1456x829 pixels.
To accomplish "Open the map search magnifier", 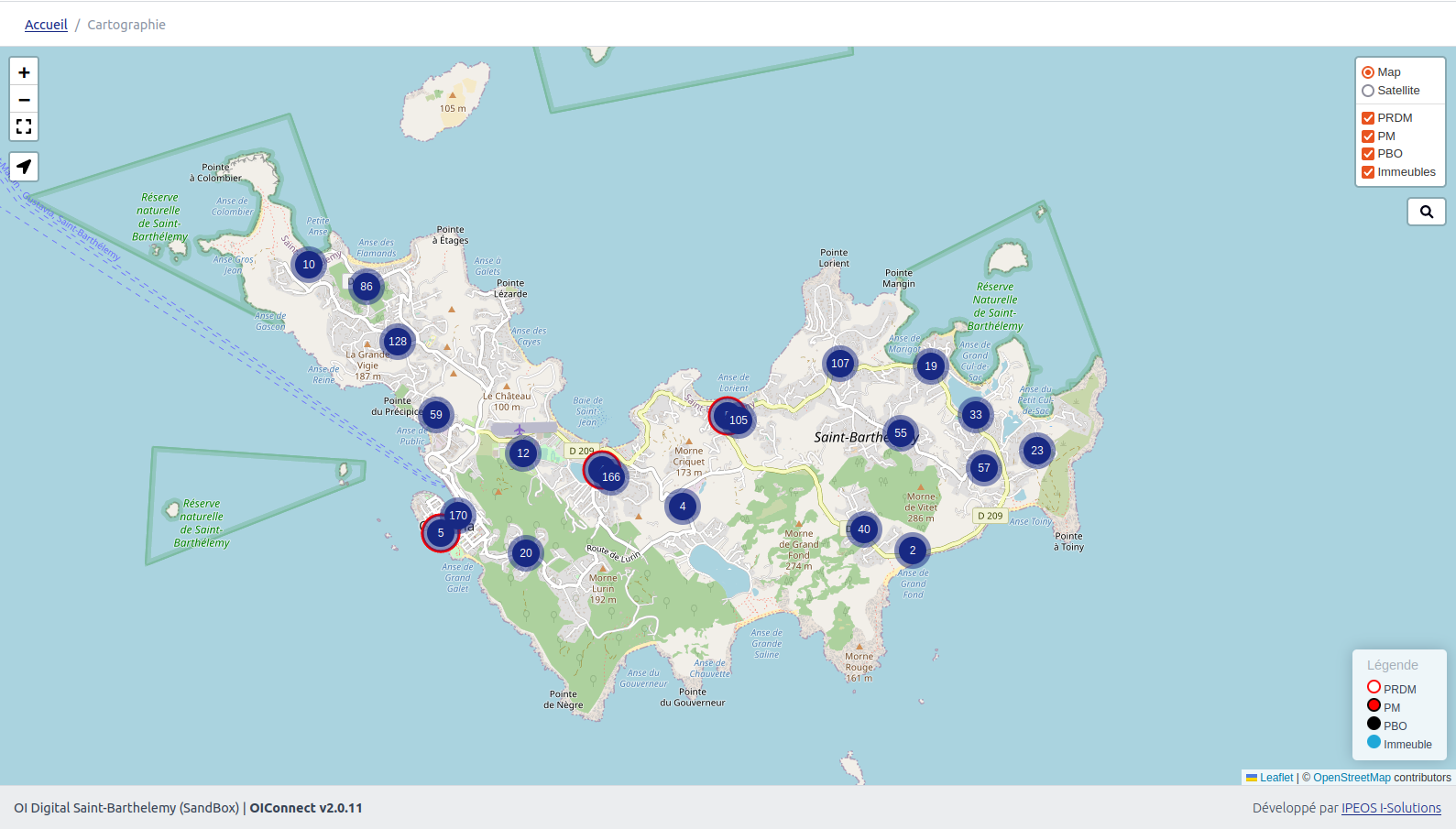I will click(x=1426, y=212).
